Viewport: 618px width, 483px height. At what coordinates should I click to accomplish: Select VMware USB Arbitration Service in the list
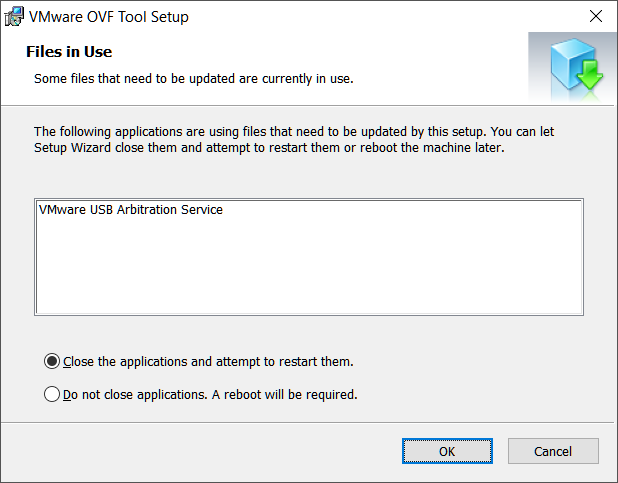pos(131,210)
